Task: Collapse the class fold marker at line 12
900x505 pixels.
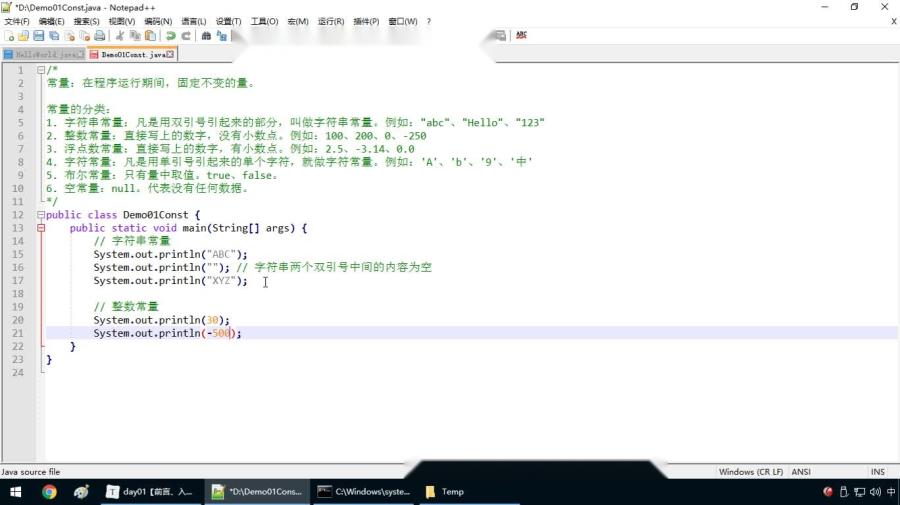Action: pyautogui.click(x=41, y=215)
